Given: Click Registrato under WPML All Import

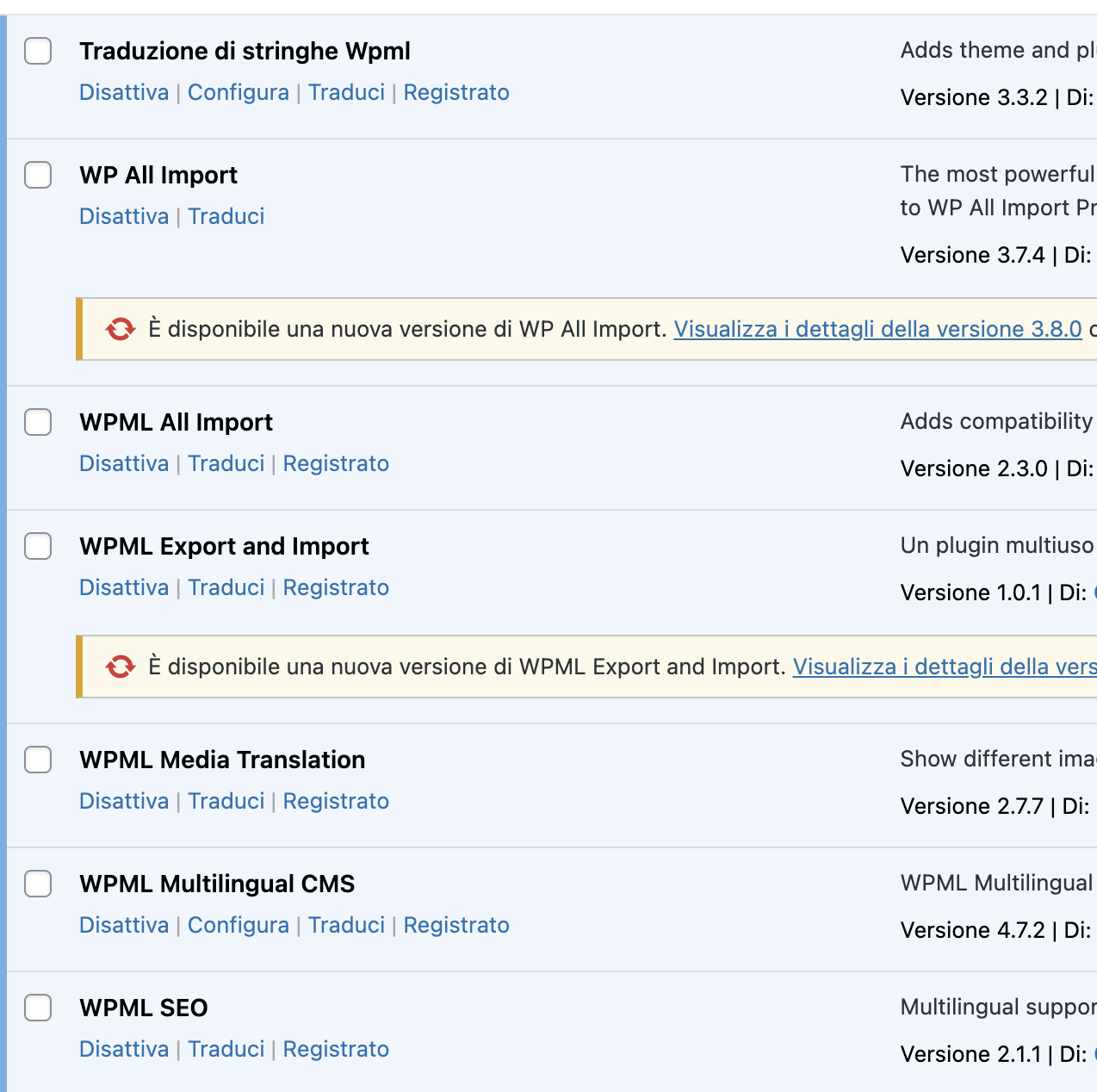Looking at the screenshot, I should 336,463.
